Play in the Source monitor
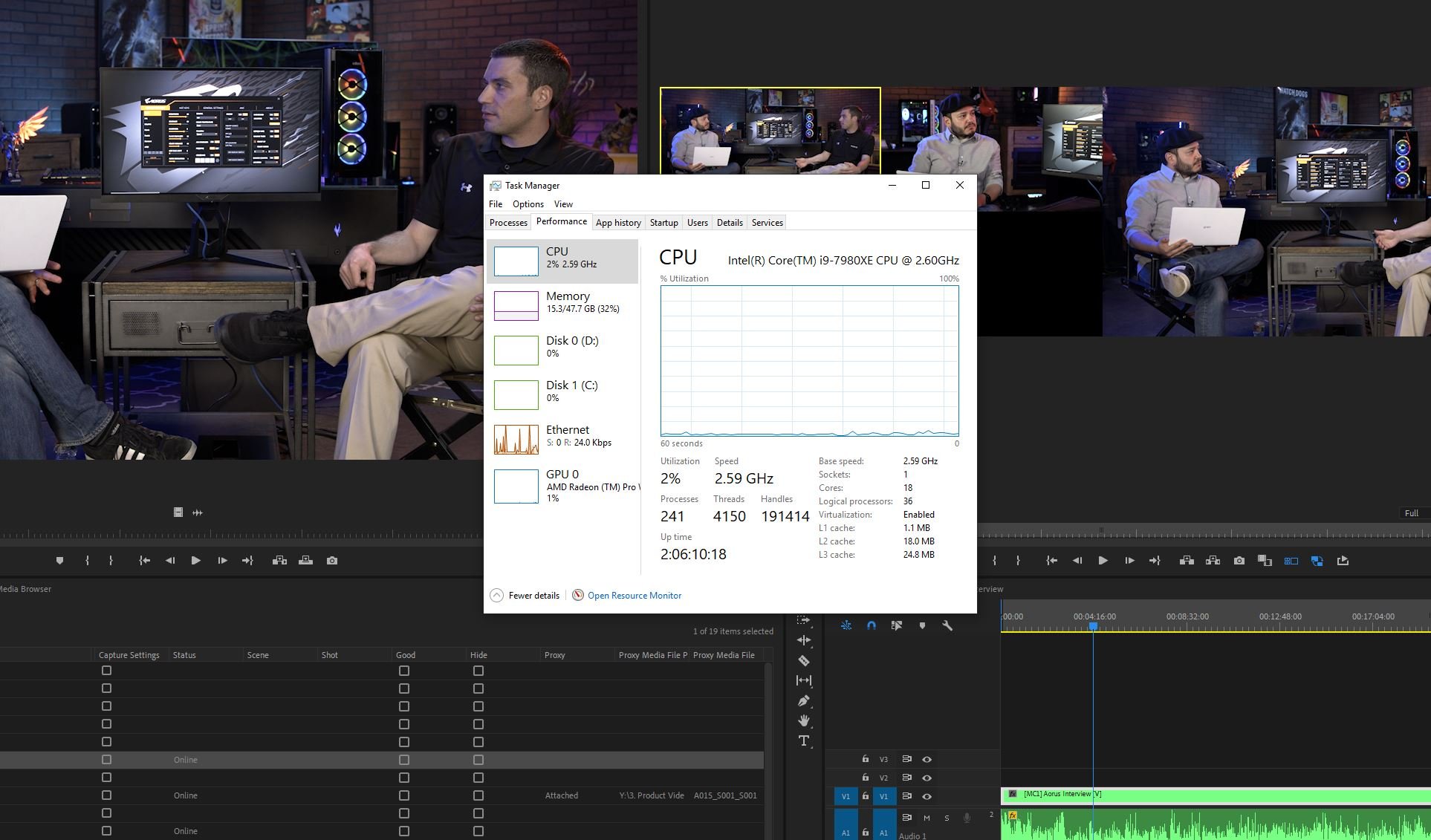This screenshot has width=1431, height=840. [195, 561]
